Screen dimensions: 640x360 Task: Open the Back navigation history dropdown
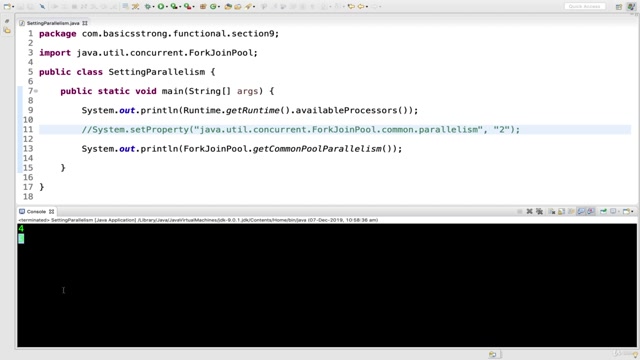367,7
